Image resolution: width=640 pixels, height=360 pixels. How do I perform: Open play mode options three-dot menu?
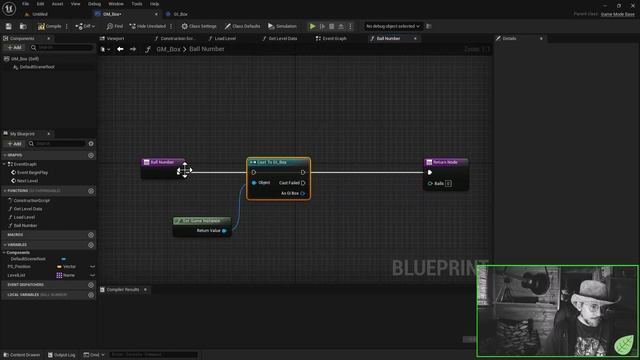click(x=350, y=26)
